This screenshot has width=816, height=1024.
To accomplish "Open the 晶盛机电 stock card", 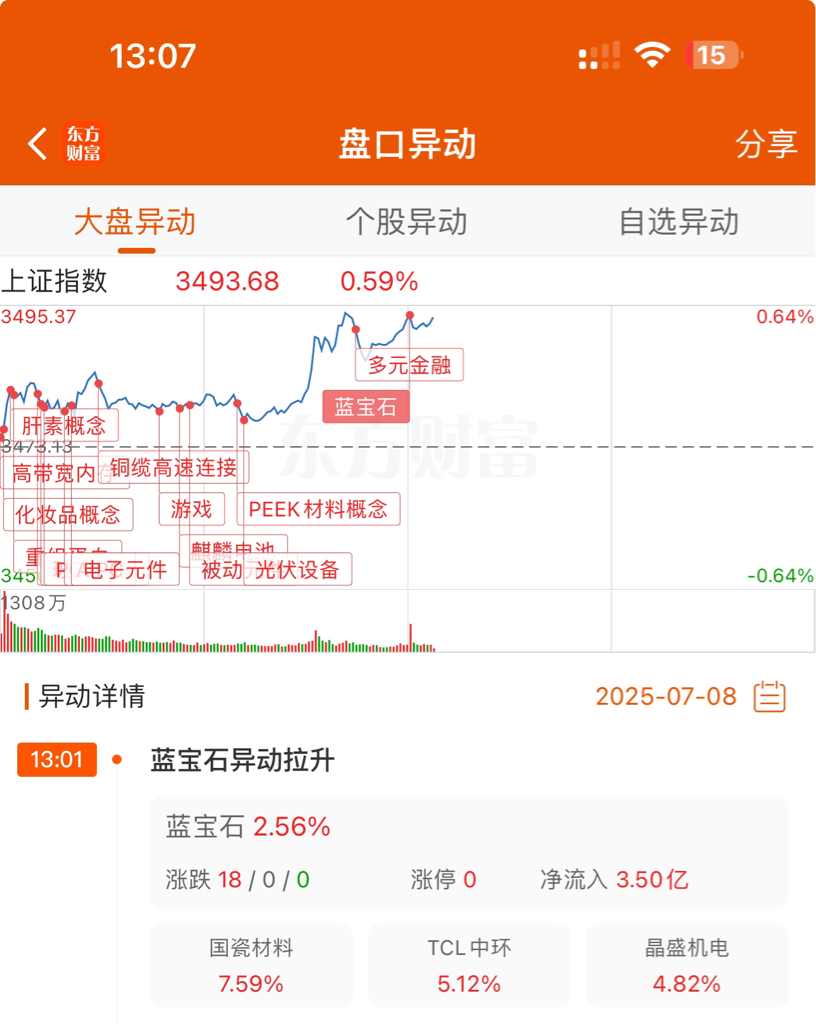I will point(687,965).
